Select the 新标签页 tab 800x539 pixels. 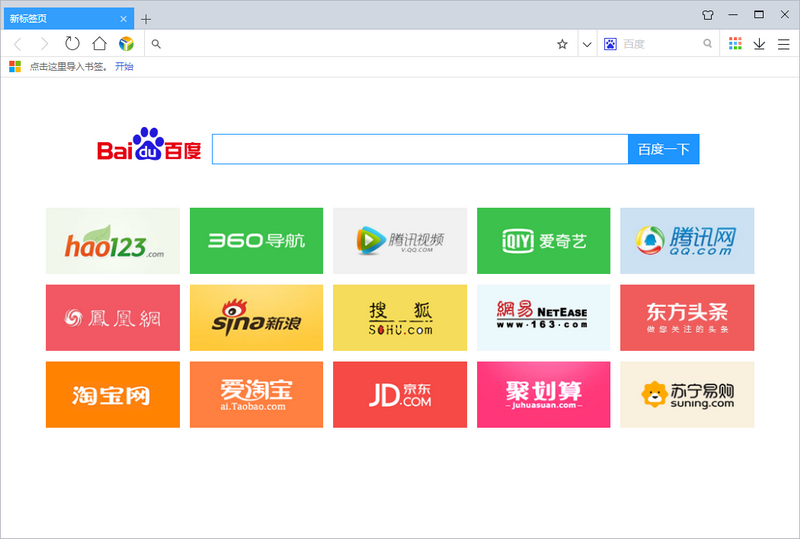pyautogui.click(x=69, y=18)
